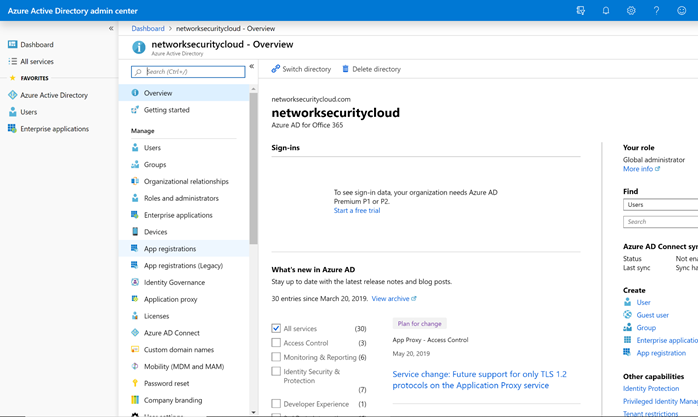Open App registrations in the Manage menu

(184, 249)
